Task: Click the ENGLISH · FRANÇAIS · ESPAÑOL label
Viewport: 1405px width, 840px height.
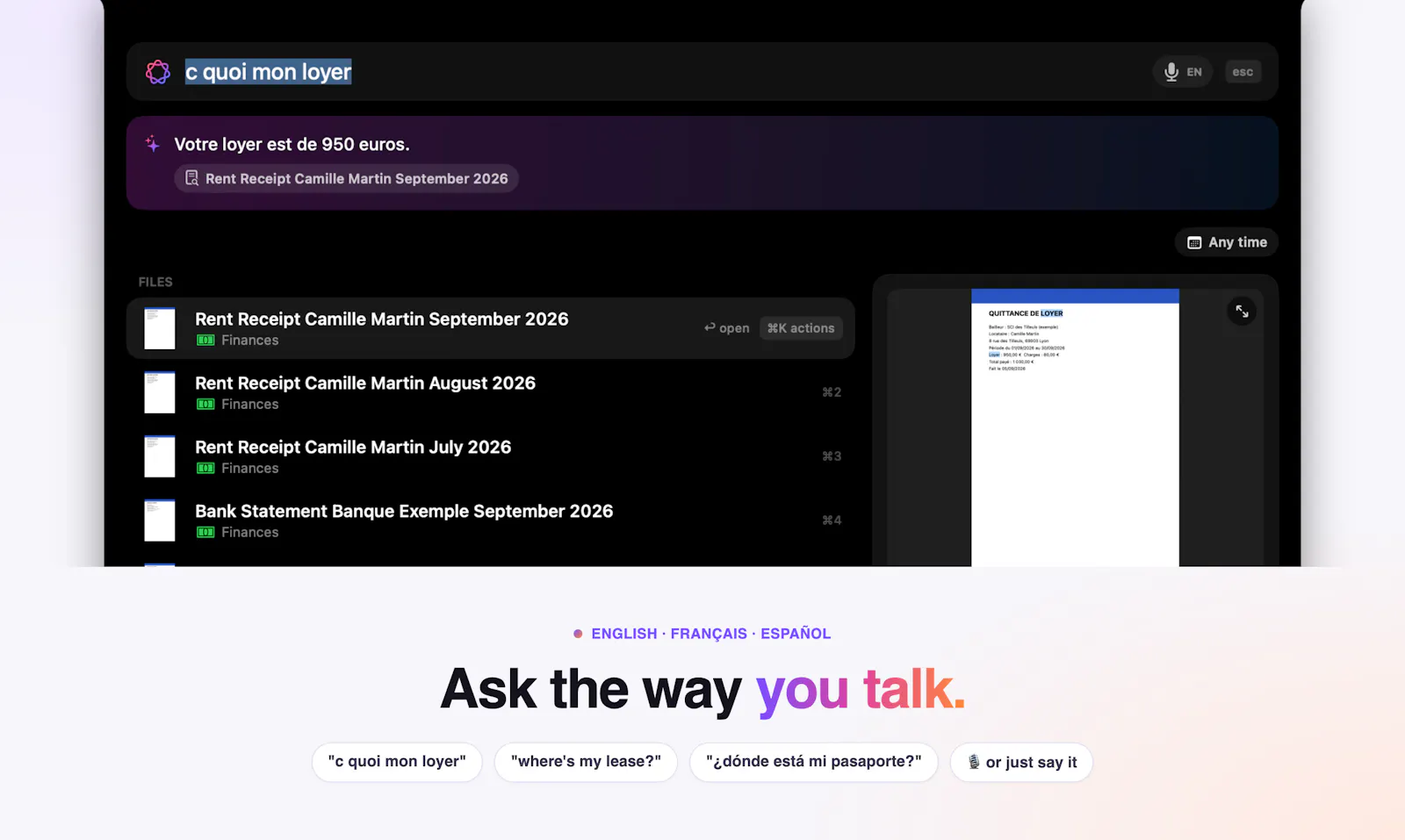Action: coord(710,634)
